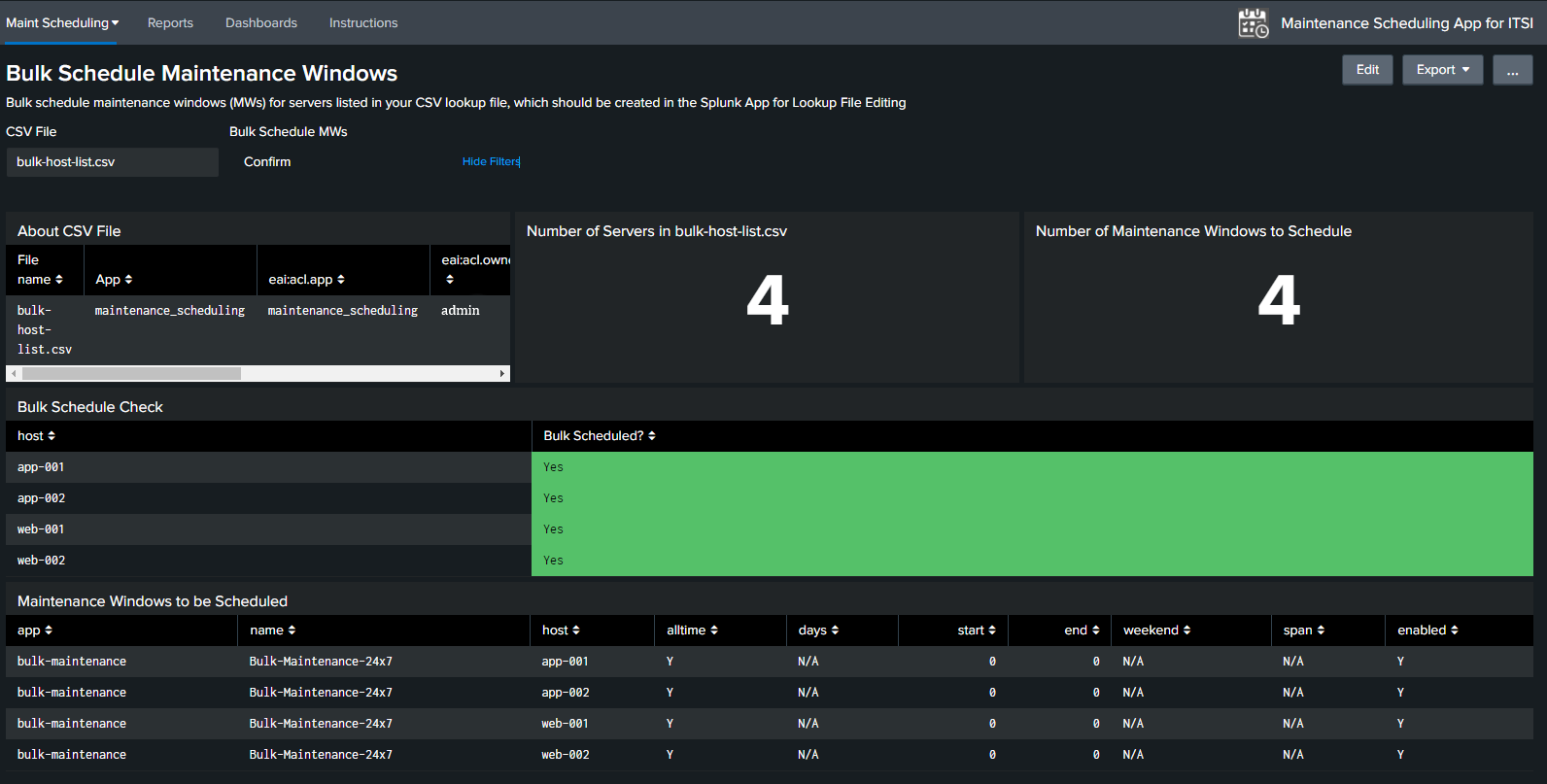Sort by alltime column

(x=692, y=631)
